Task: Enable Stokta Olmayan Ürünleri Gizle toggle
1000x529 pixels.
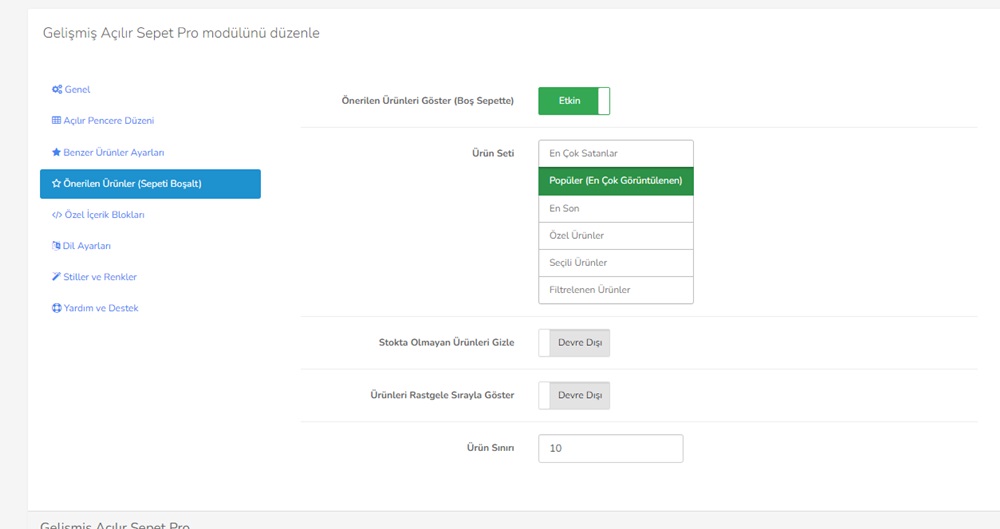Action: coord(574,343)
